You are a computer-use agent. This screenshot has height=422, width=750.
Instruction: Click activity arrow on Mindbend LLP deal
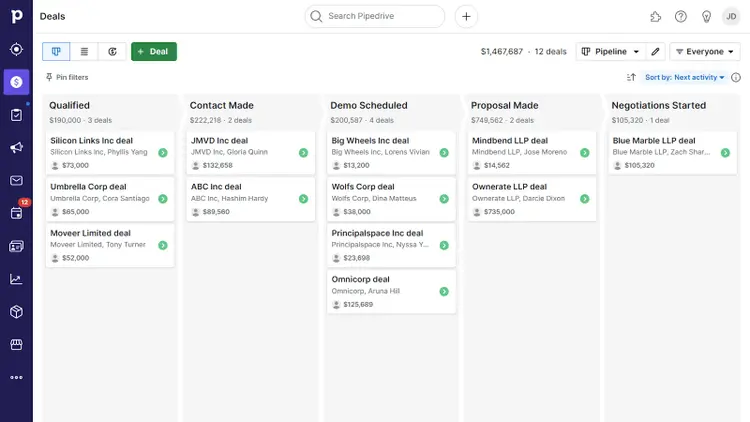[585, 153]
